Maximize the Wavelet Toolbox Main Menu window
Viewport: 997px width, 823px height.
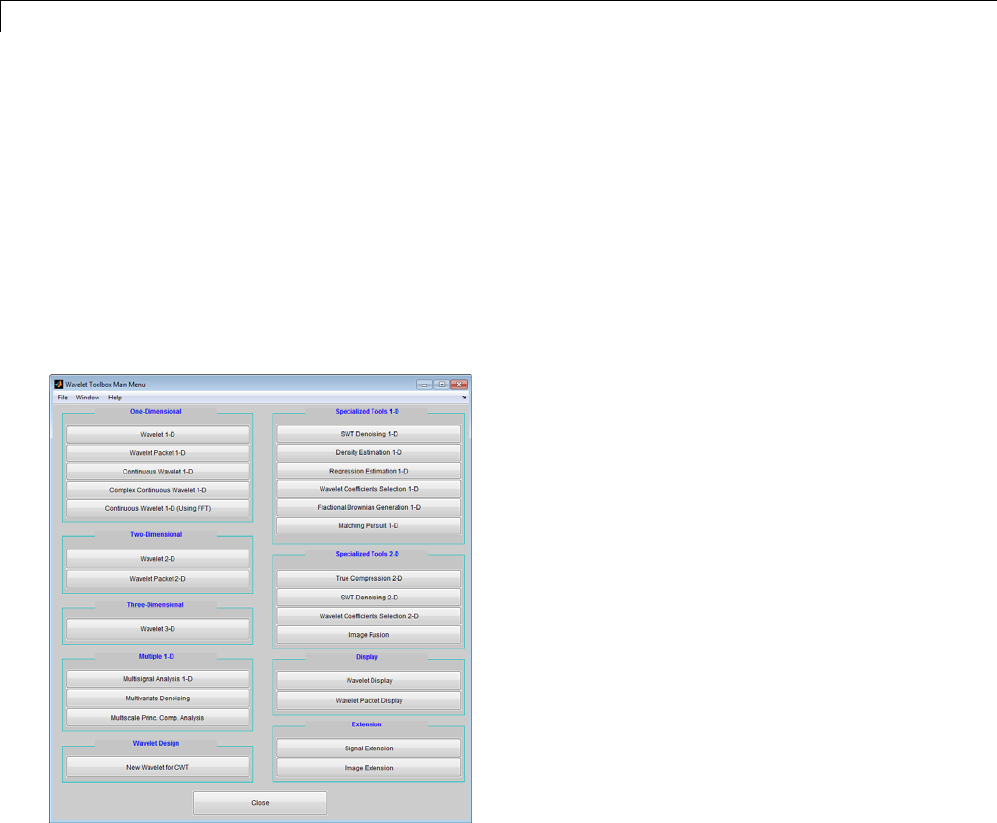click(441, 384)
